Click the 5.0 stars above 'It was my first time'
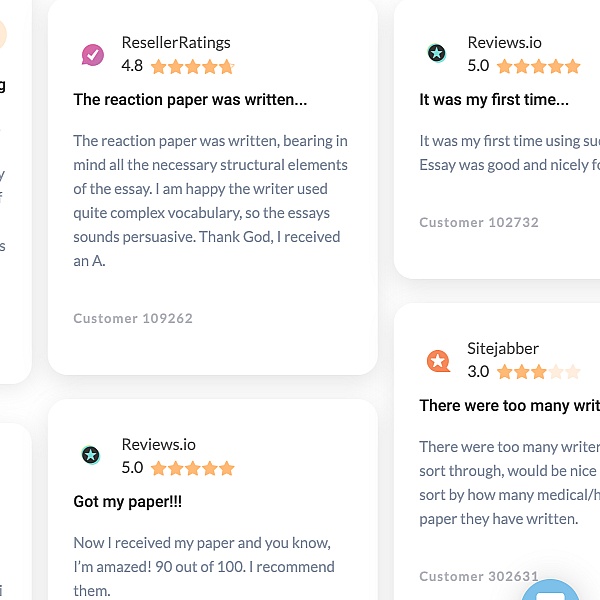This screenshot has width=600, height=600. pyautogui.click(x=538, y=67)
